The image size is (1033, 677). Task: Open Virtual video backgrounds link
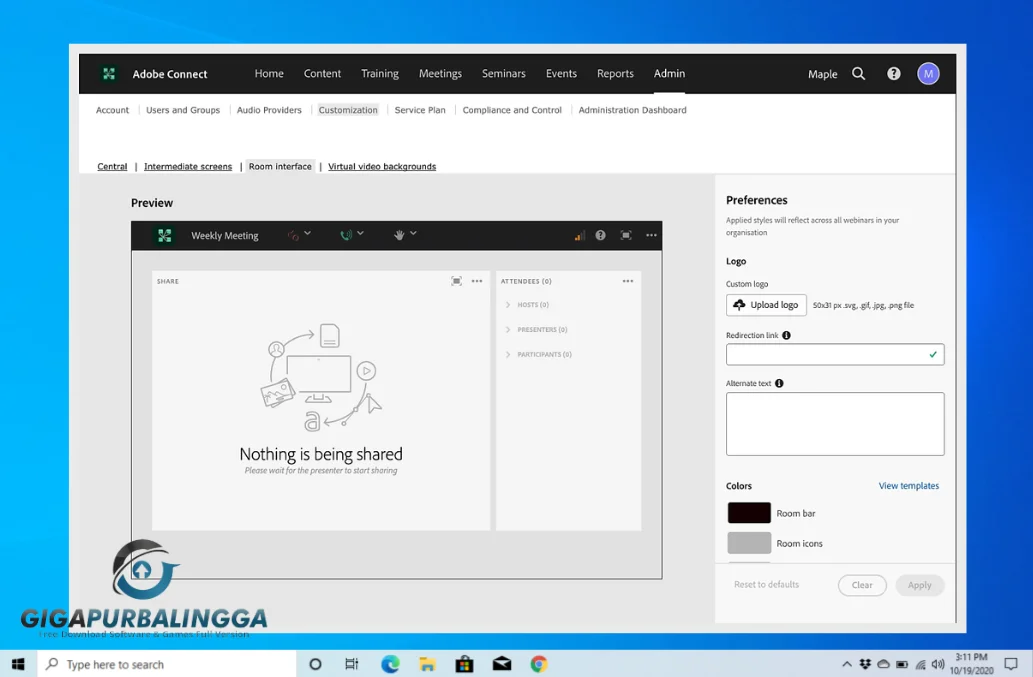[382, 167]
